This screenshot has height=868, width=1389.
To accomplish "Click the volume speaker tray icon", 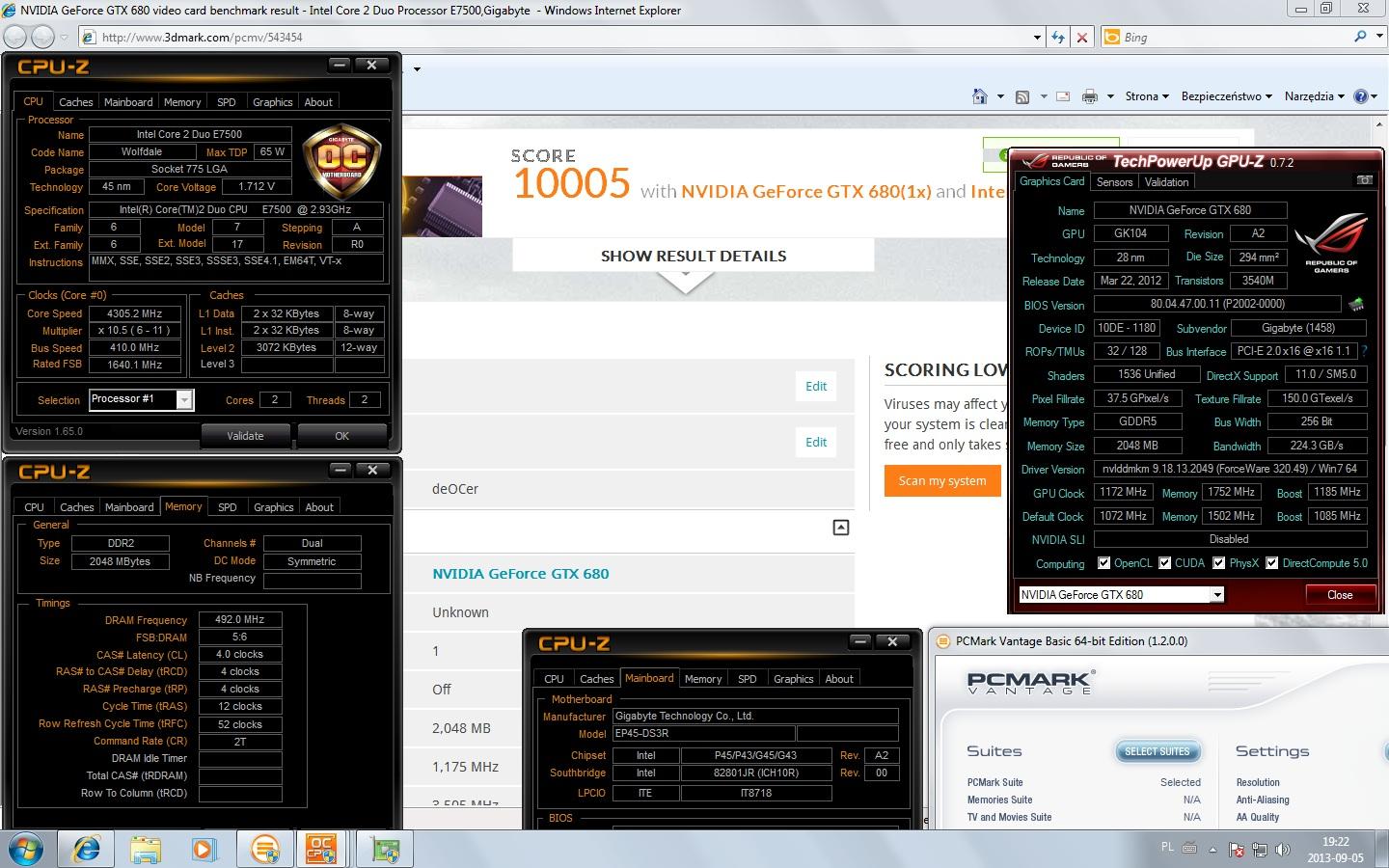I will 1282,850.
